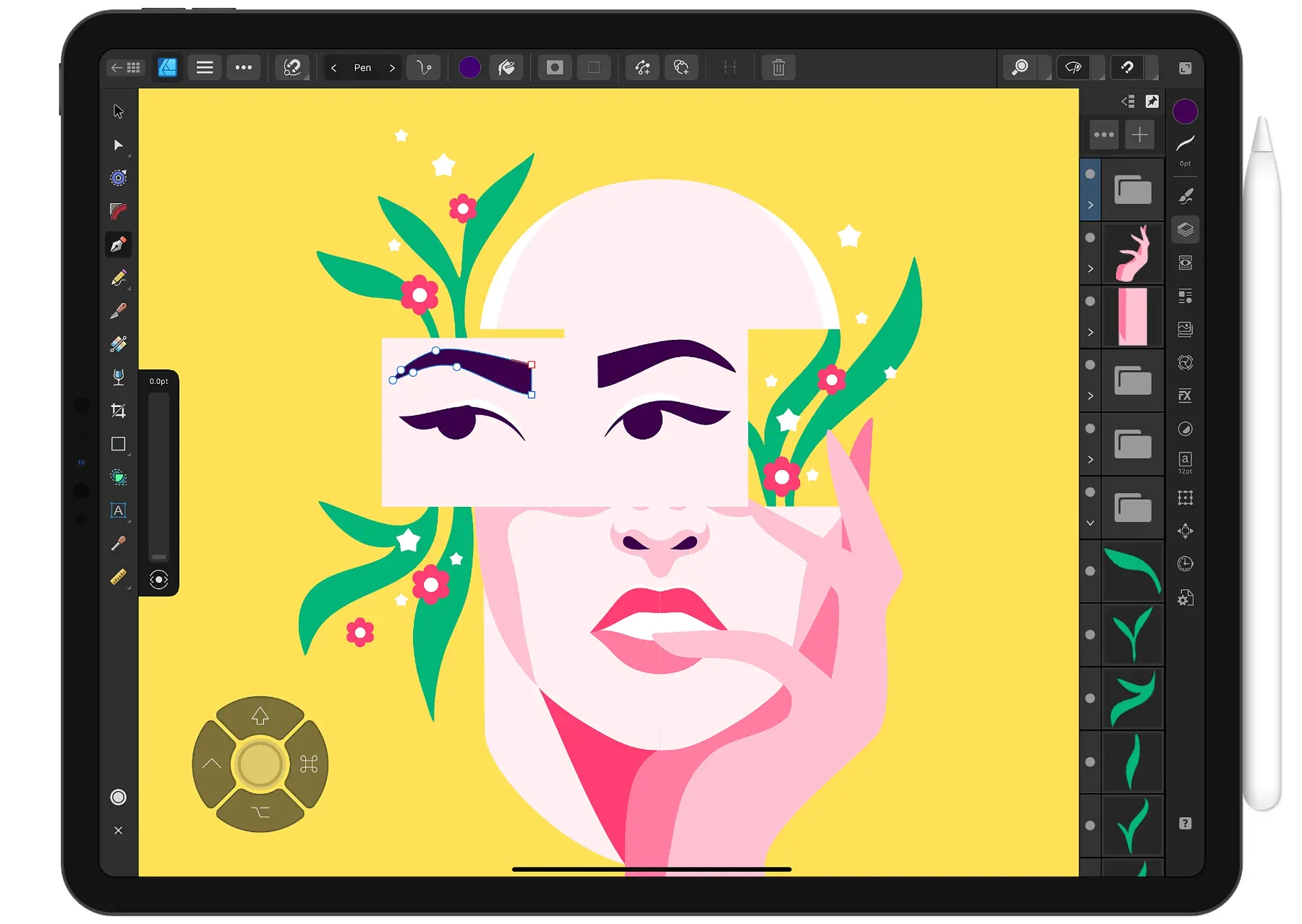Activate the Crop tool
Image resolution: width=1302 pixels, height=924 pixels.
coord(119,411)
